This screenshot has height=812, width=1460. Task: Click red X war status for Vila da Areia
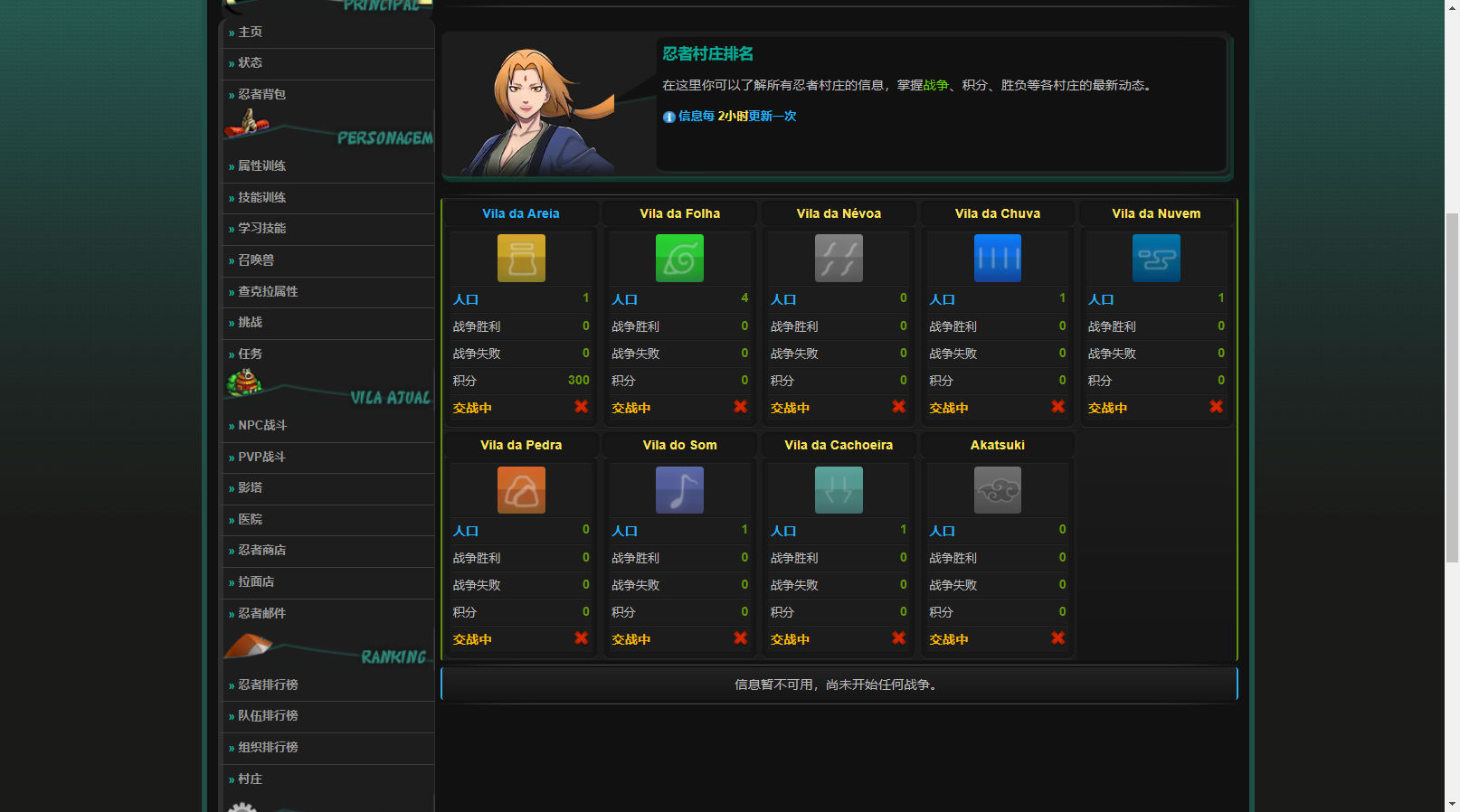coord(582,407)
